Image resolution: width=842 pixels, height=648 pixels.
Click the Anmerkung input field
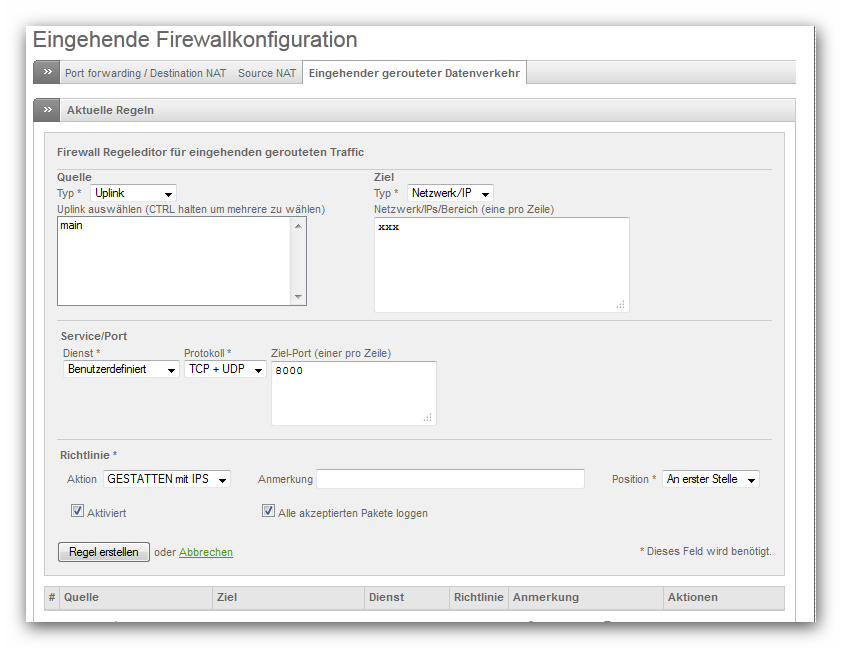pyautogui.click(x=450, y=480)
